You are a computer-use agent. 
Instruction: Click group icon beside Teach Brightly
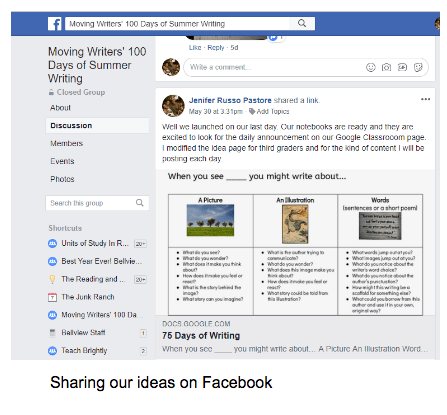[52, 351]
